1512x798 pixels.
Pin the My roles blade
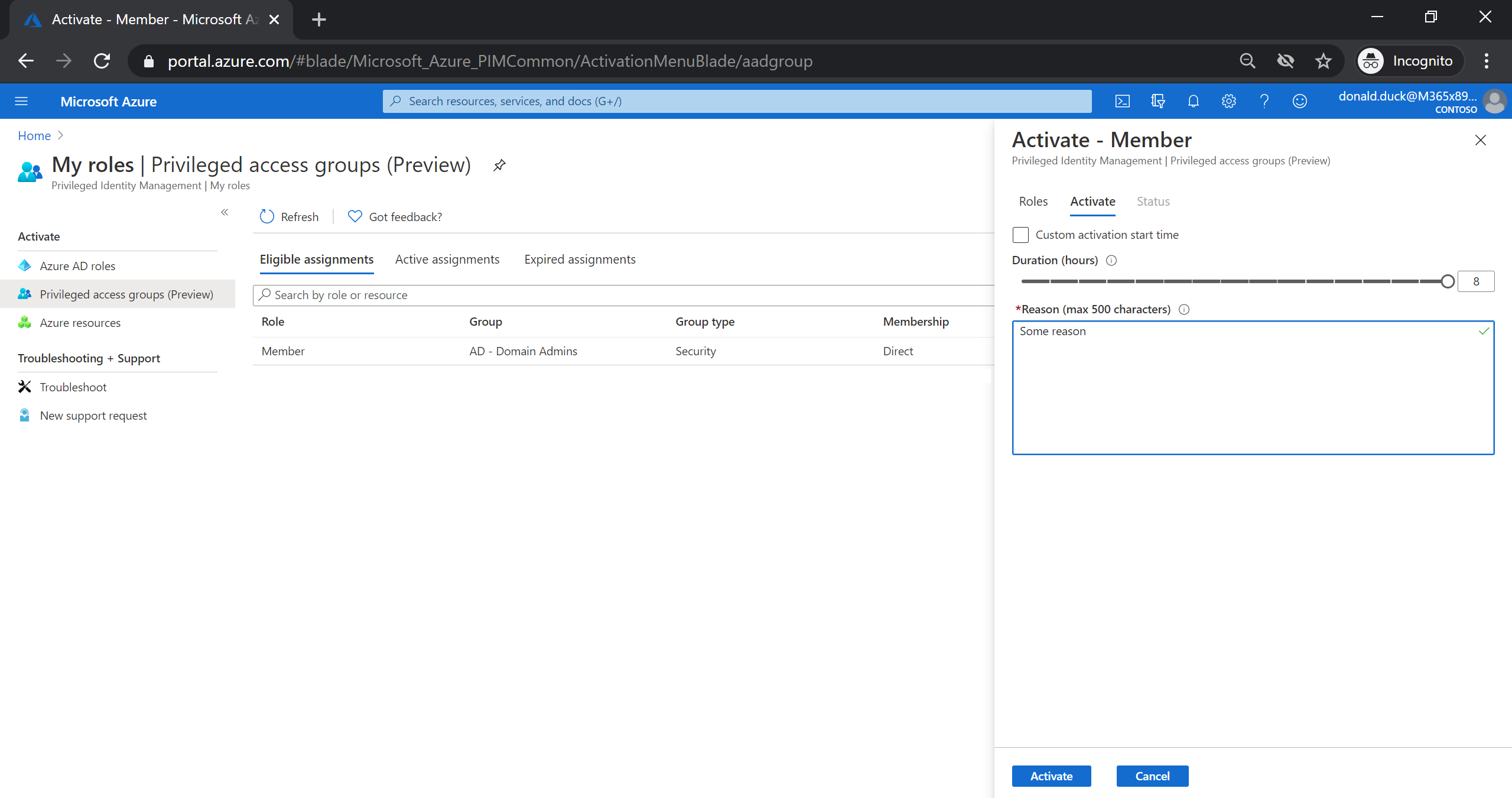[498, 165]
